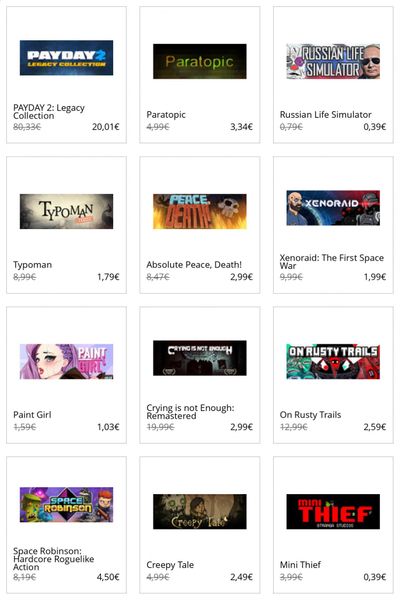400x600 pixels.
Task: Open the Xenoraid banner thumbnail
Action: coord(333,208)
